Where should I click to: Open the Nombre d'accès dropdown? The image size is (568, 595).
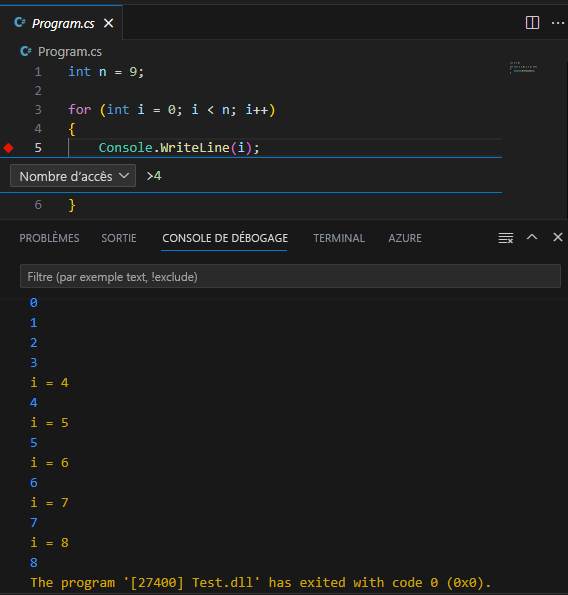coord(73,176)
